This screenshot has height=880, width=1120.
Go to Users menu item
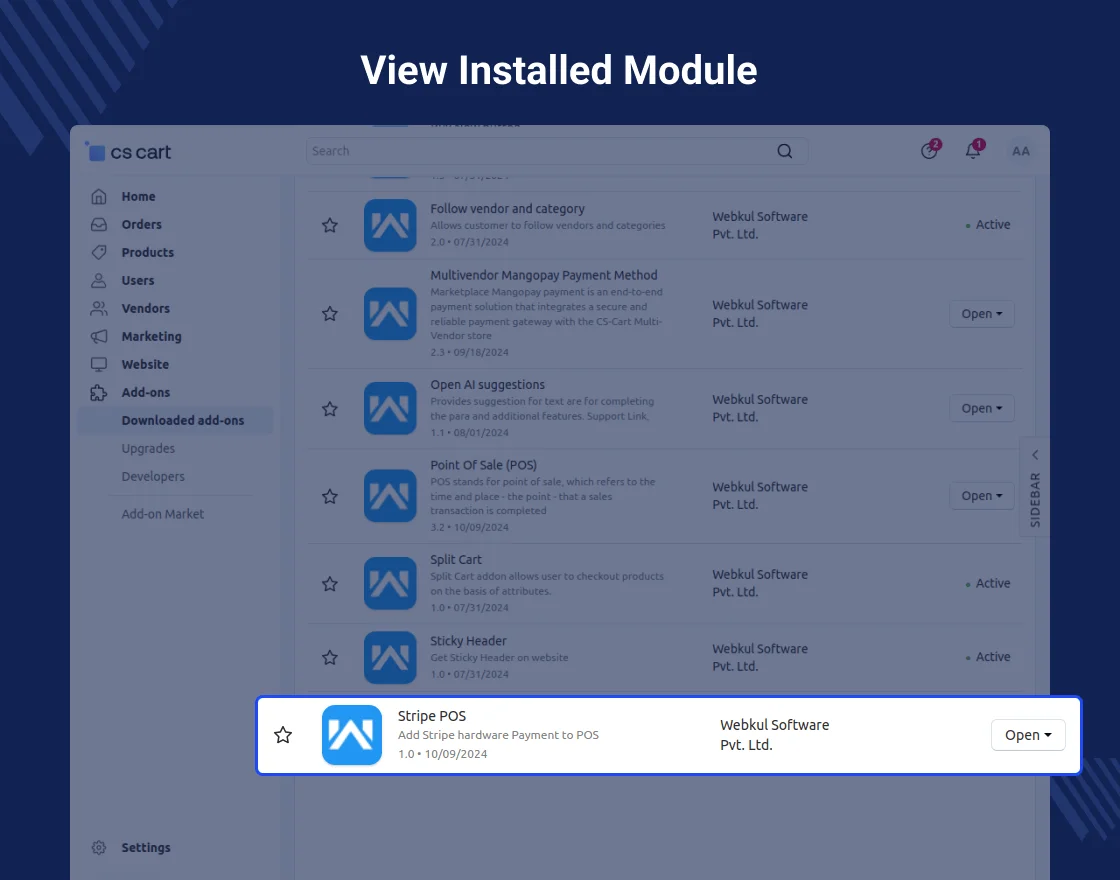138,280
